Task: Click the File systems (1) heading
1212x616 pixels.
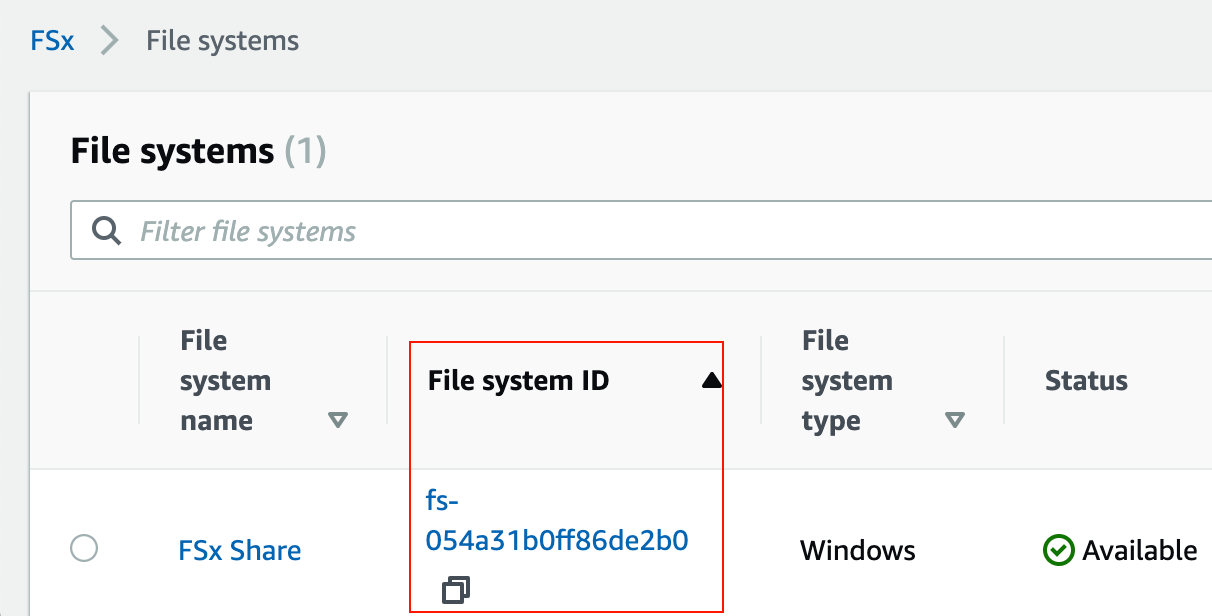Action: tap(199, 151)
